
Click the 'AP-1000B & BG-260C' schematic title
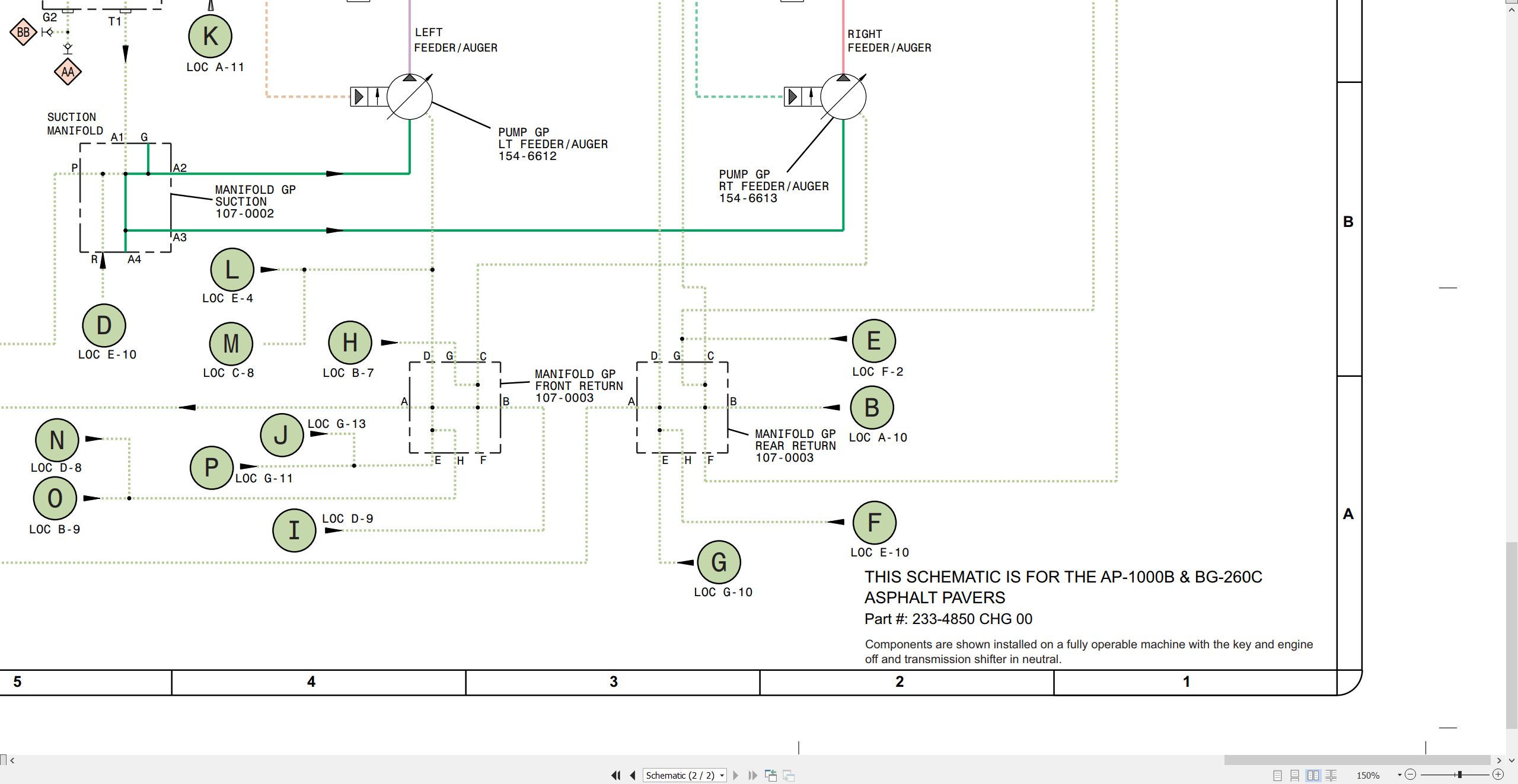[1063, 587]
